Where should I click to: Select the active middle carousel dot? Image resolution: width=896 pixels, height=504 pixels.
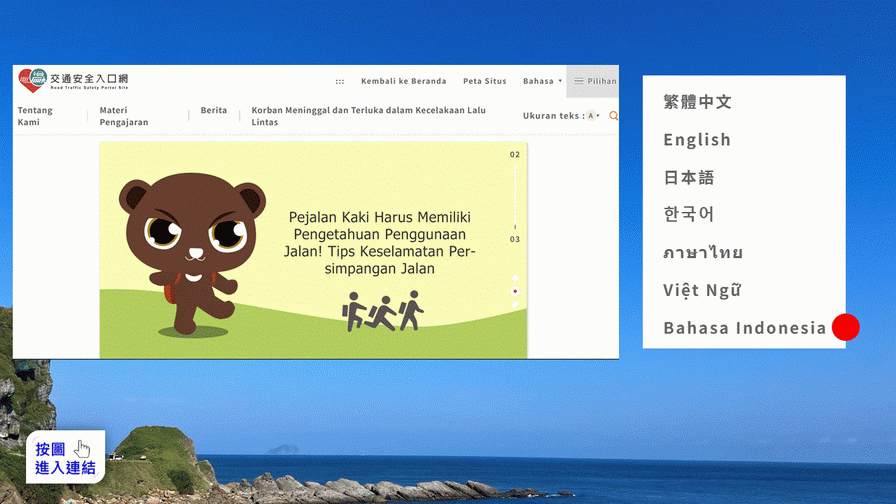click(515, 291)
